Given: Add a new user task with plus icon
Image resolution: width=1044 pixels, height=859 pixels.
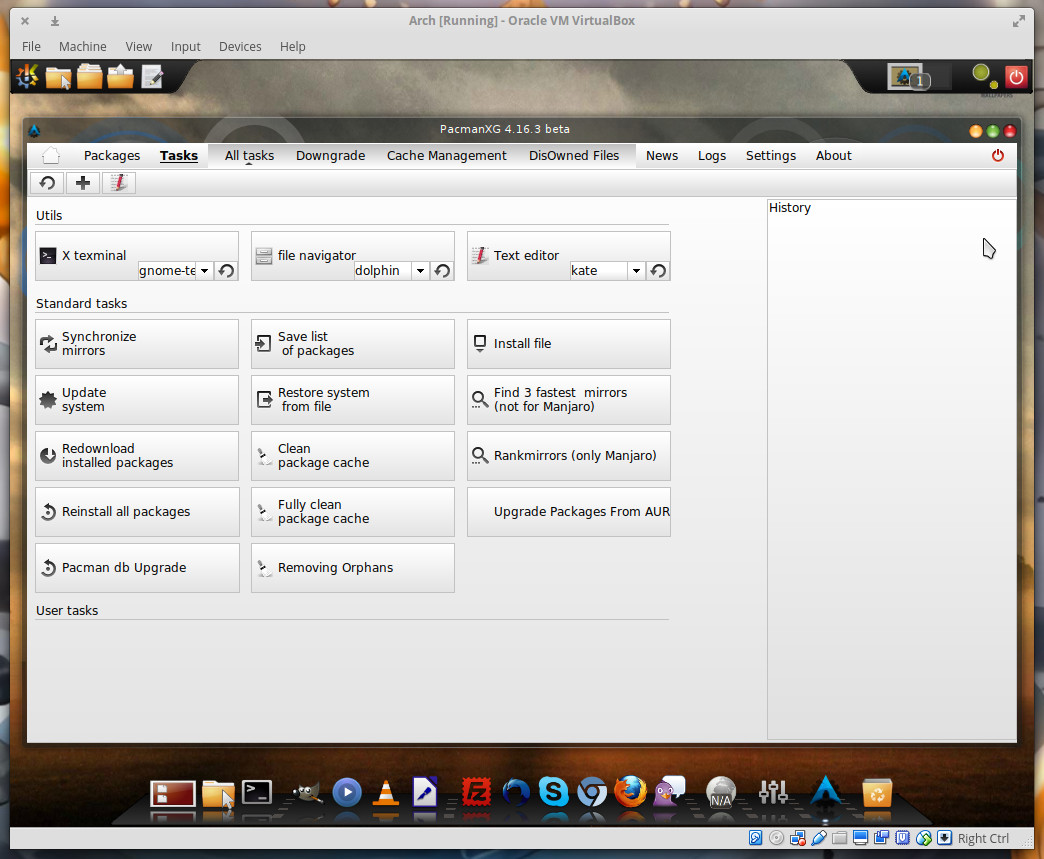Looking at the screenshot, I should pyautogui.click(x=83, y=182).
